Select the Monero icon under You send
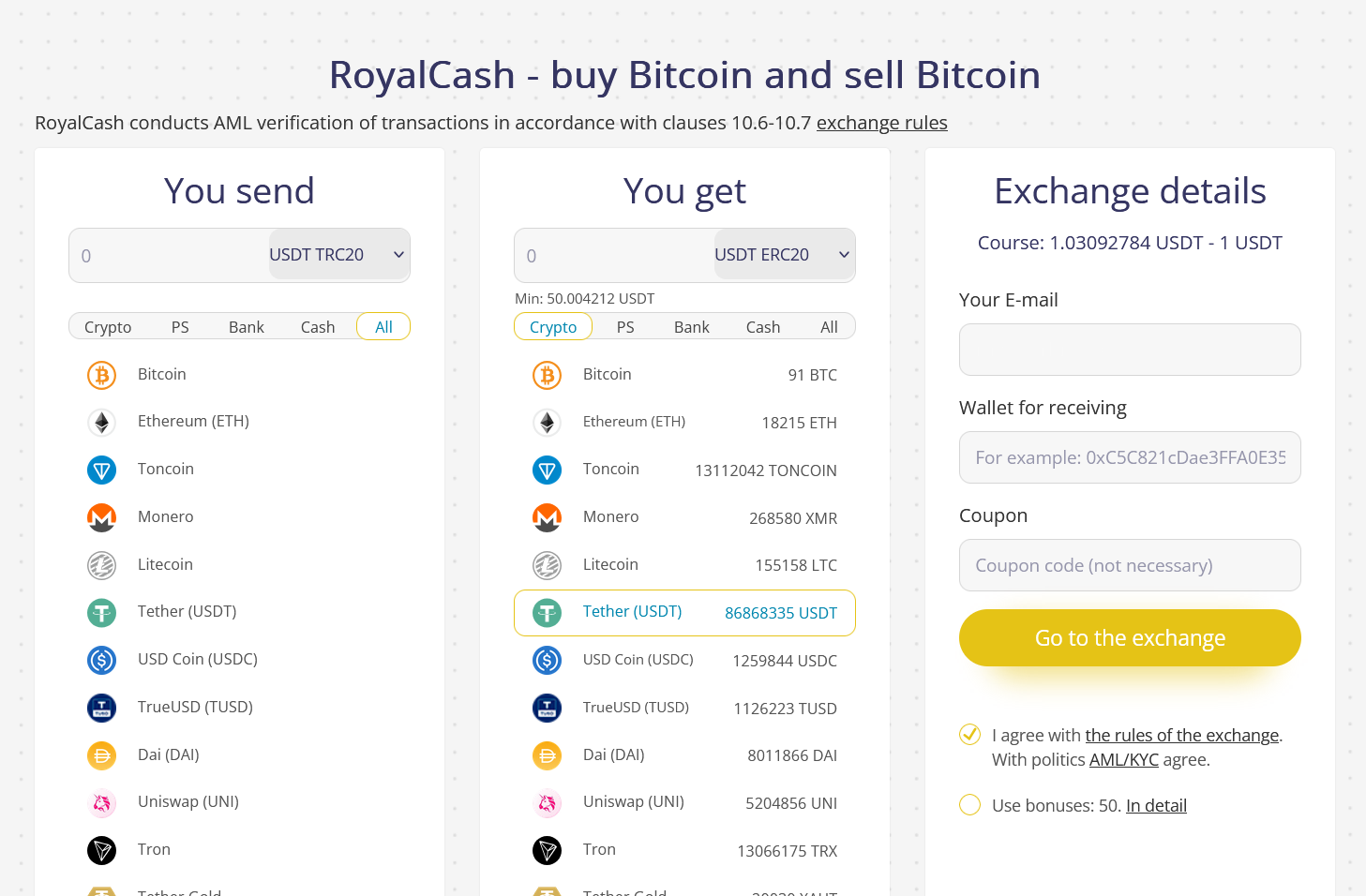 (x=101, y=517)
